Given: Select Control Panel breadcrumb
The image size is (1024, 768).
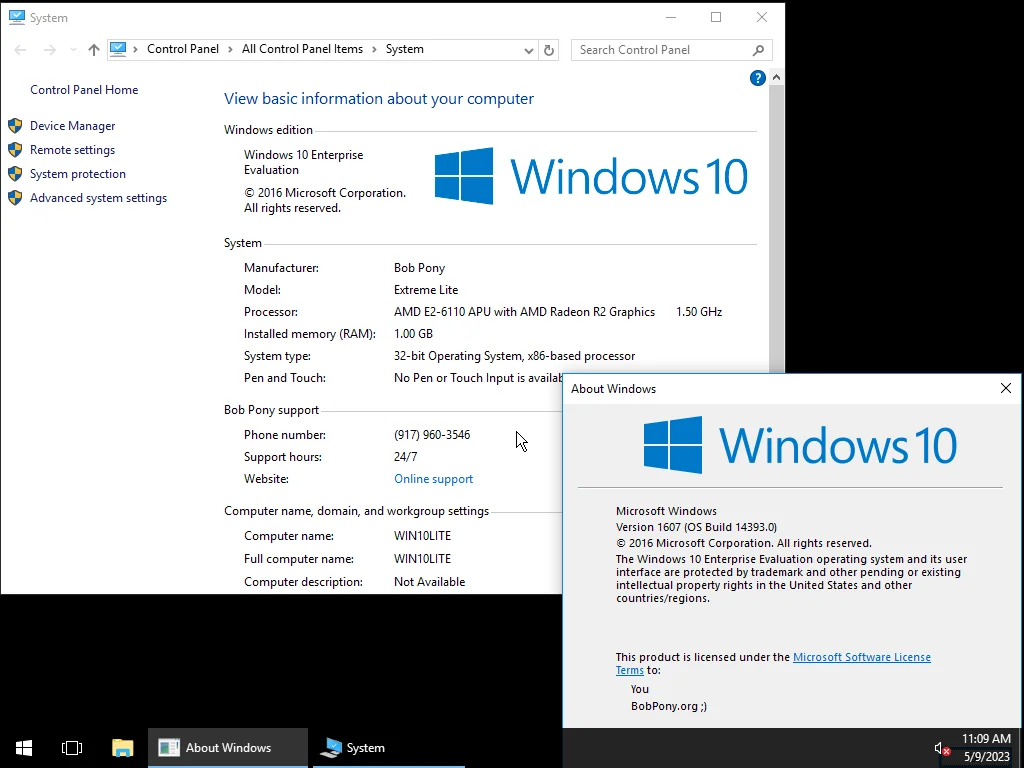Looking at the screenshot, I should pyautogui.click(x=183, y=50).
